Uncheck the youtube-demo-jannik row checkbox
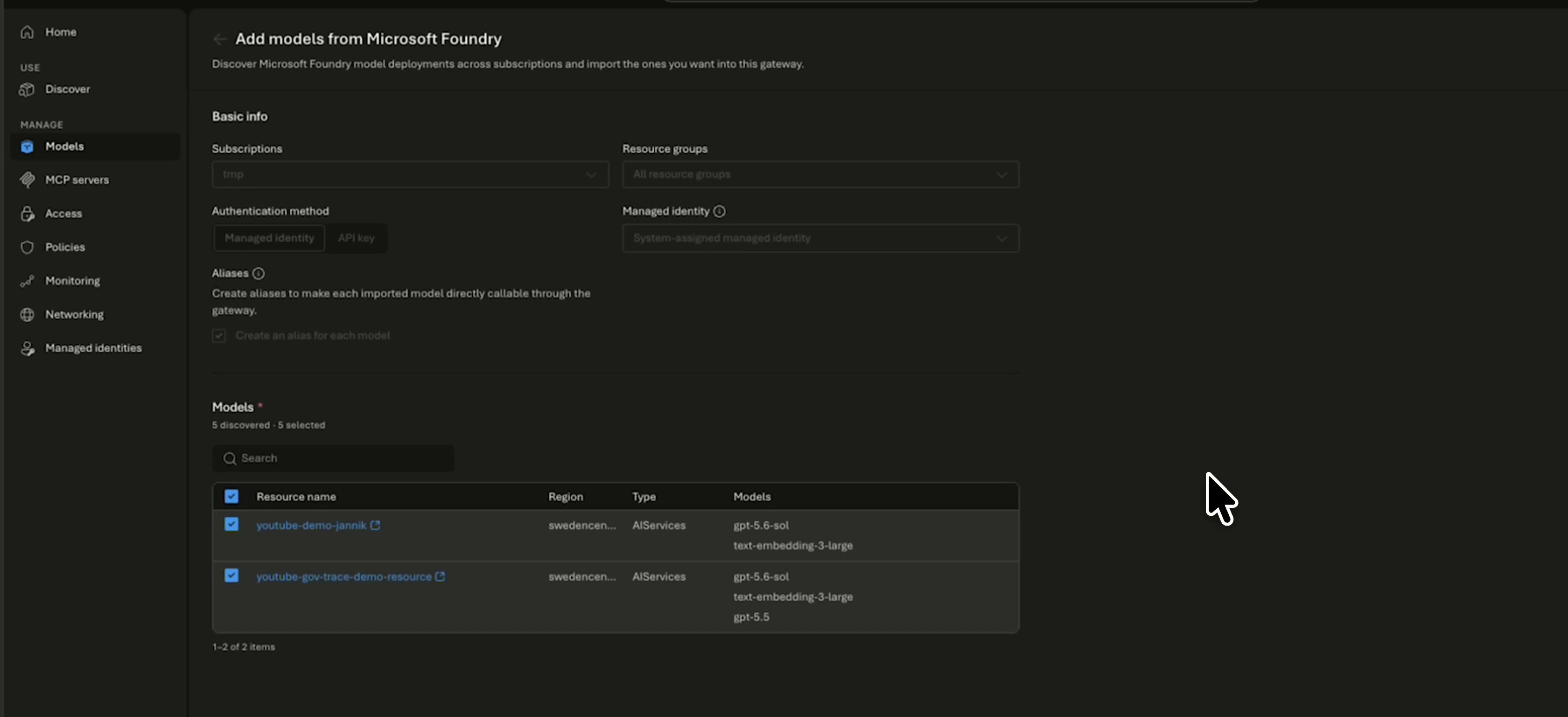 [x=231, y=524]
